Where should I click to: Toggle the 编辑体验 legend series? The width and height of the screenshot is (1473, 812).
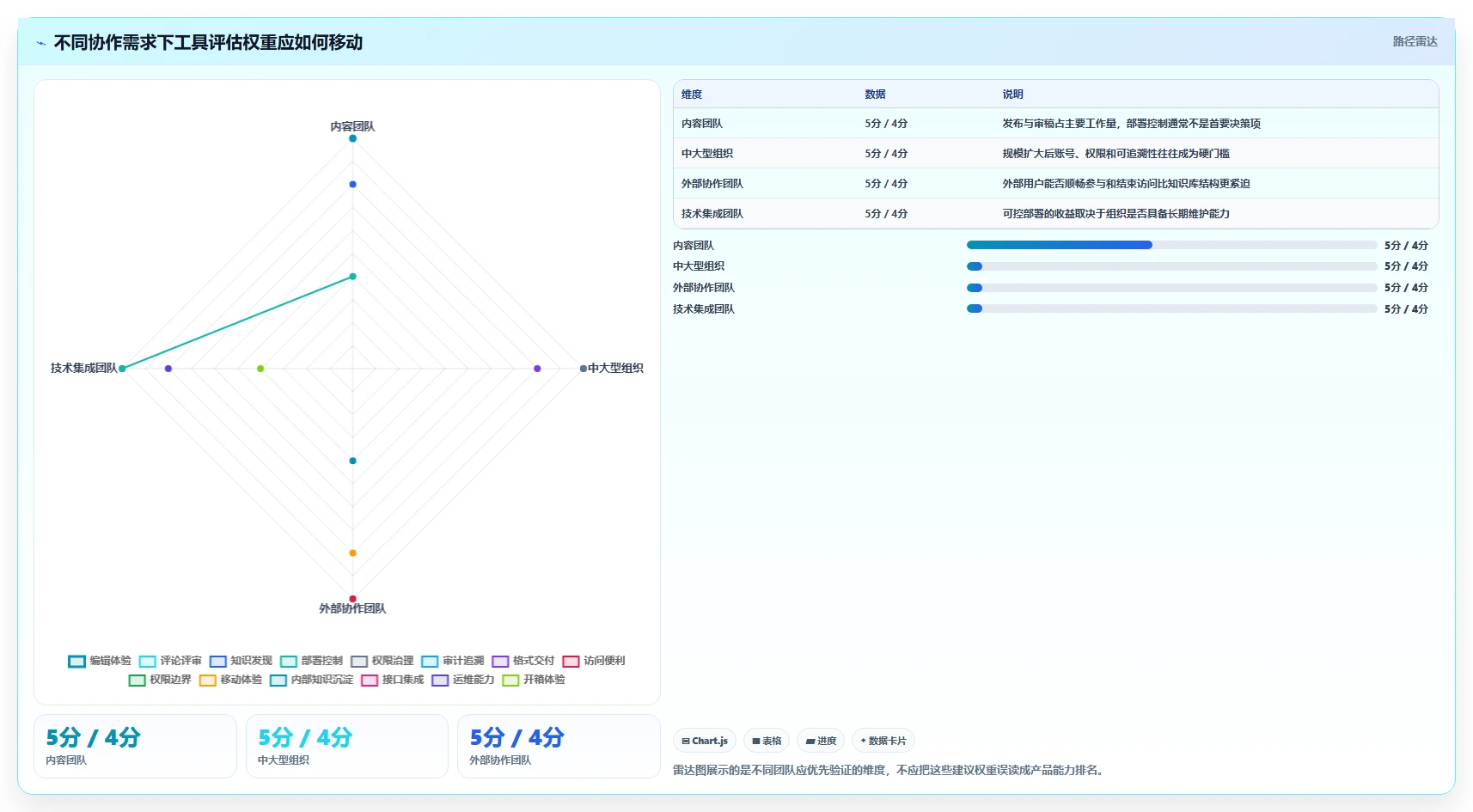pos(101,661)
